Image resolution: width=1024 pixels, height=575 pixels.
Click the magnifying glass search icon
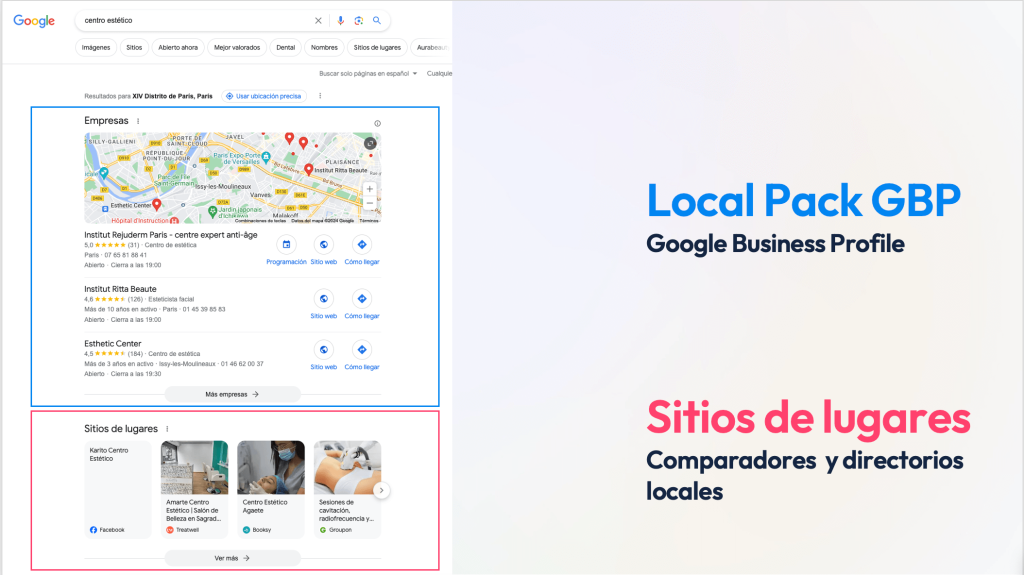377,20
